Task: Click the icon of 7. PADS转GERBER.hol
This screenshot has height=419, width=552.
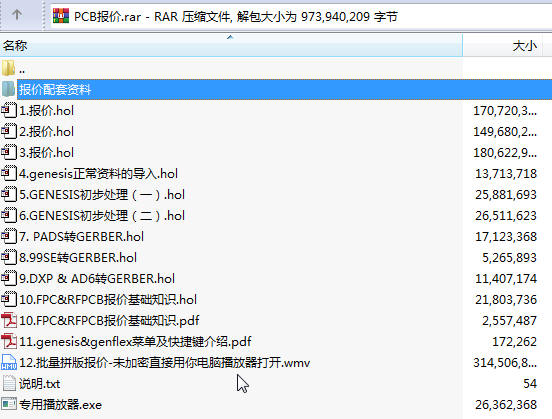Action: pos(9,236)
